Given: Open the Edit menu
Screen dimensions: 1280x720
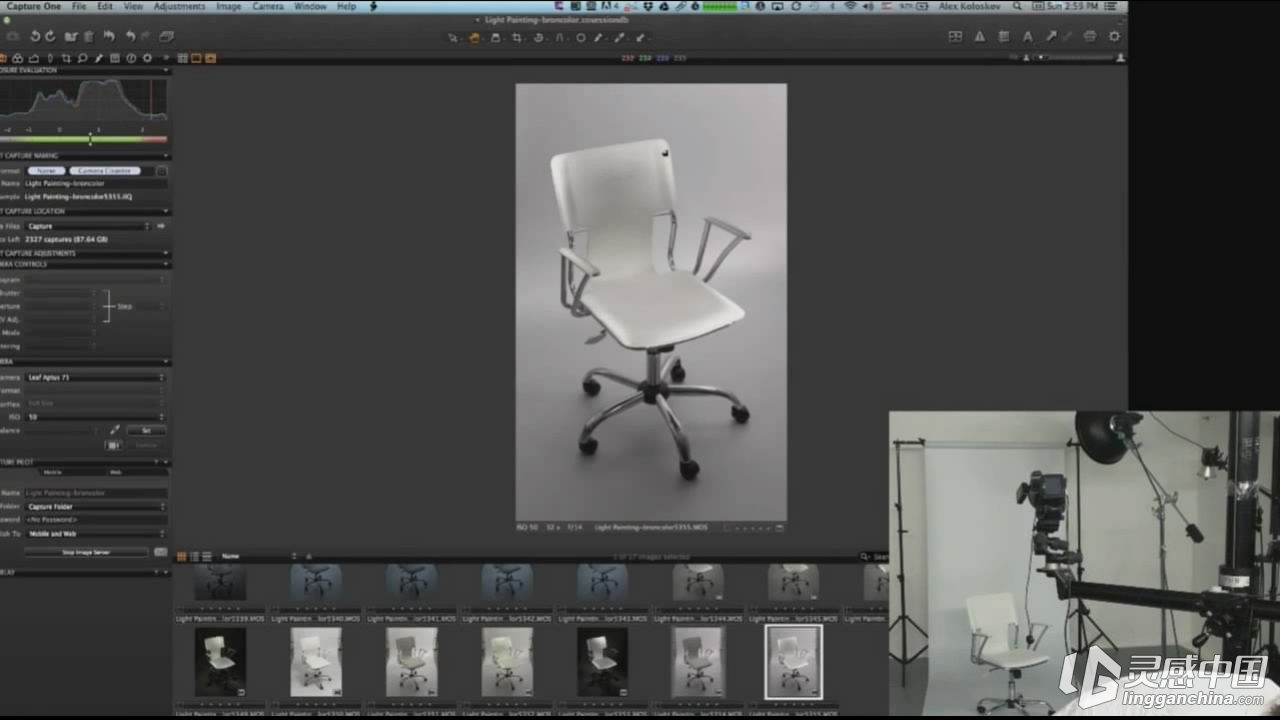Looking at the screenshot, I should [104, 6].
